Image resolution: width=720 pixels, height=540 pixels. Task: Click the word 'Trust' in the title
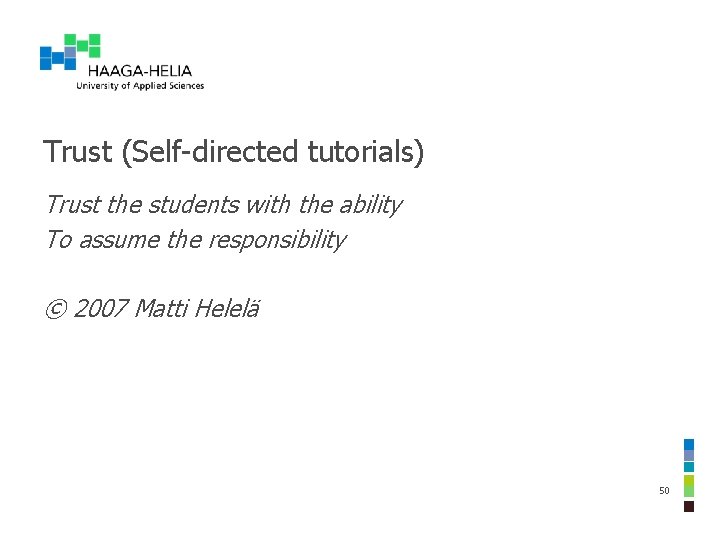[x=77, y=152]
